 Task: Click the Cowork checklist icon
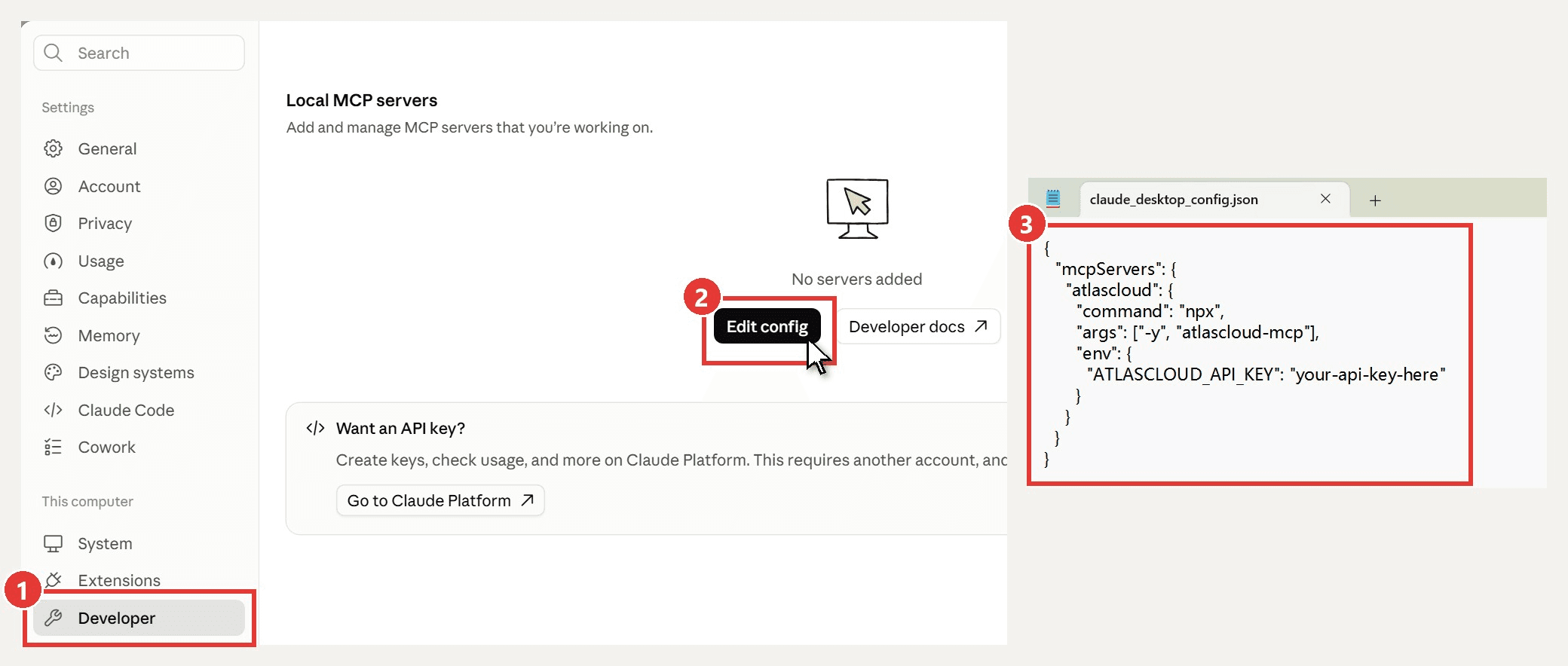(x=53, y=447)
